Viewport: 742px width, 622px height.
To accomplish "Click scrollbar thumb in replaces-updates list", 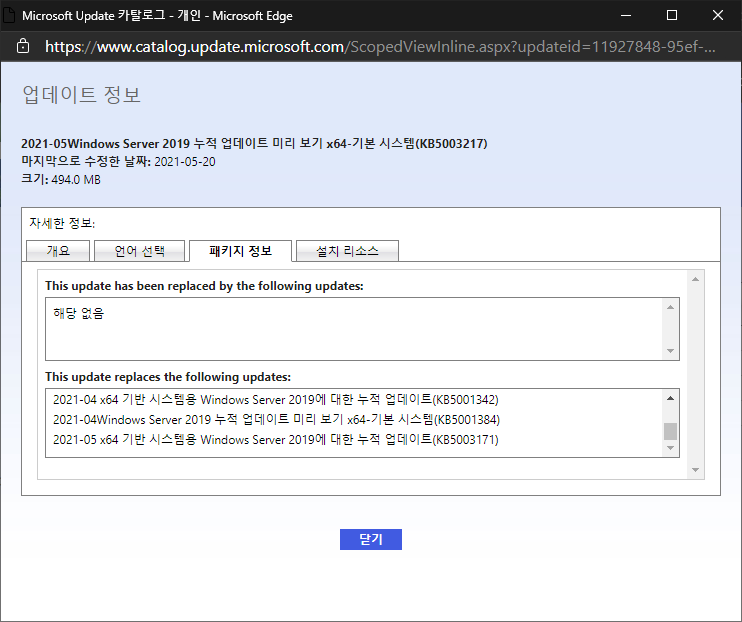I will pos(670,431).
